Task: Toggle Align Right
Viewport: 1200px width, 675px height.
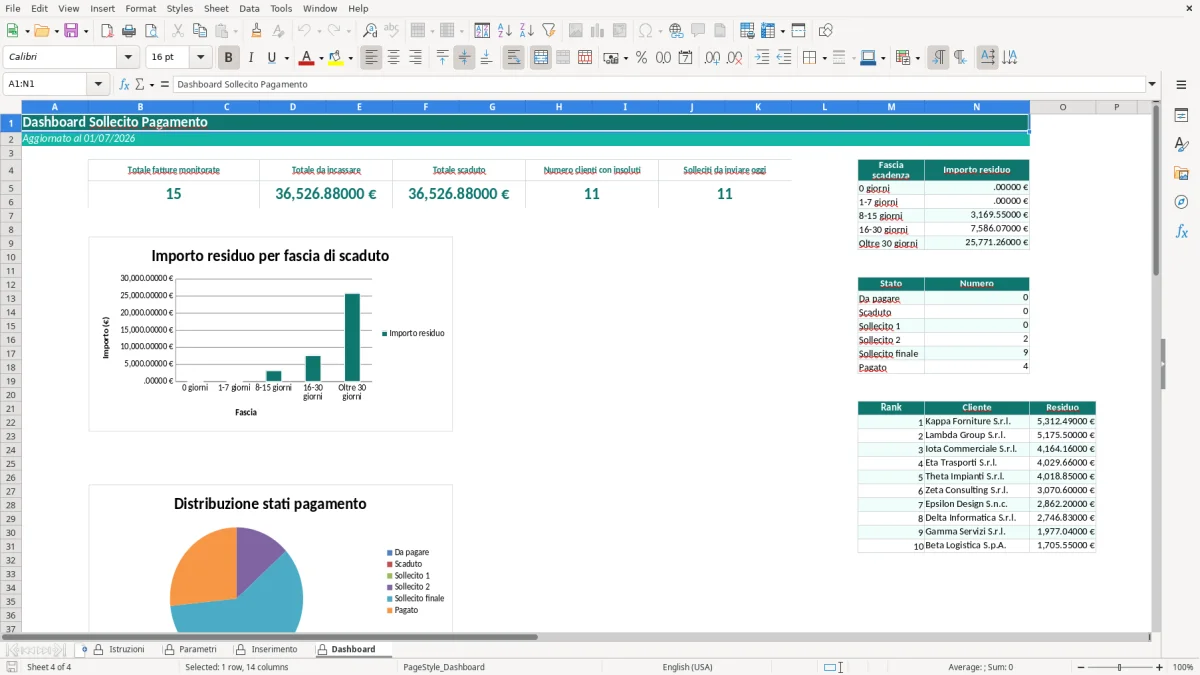Action: (415, 58)
